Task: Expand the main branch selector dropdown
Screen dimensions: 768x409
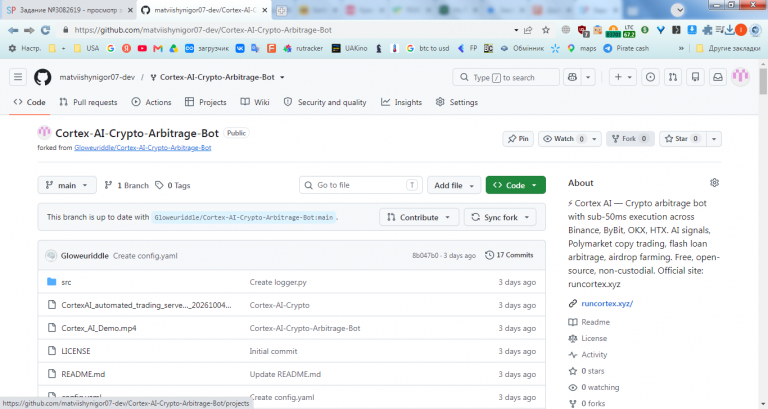Action: [67, 185]
